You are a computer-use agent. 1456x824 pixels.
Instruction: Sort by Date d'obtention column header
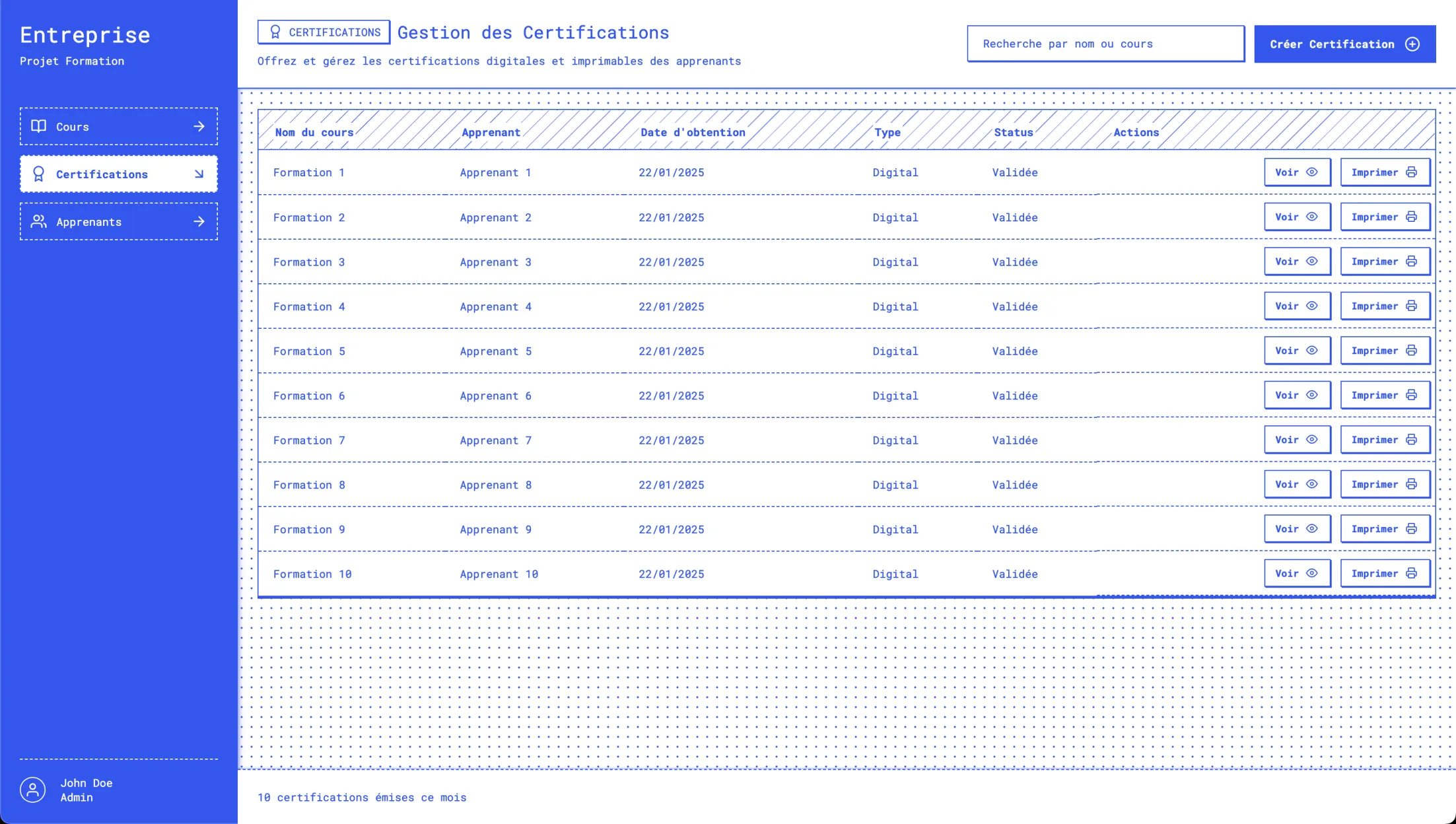693,132
